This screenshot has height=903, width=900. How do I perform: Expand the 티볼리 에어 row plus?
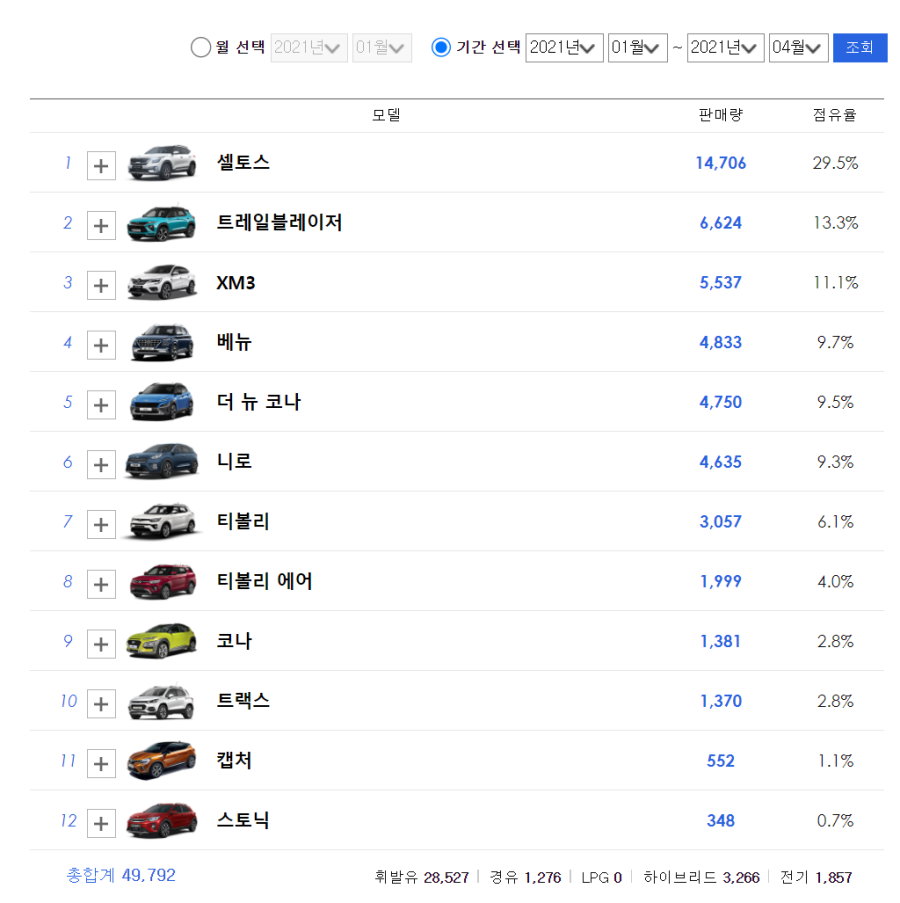click(101, 585)
